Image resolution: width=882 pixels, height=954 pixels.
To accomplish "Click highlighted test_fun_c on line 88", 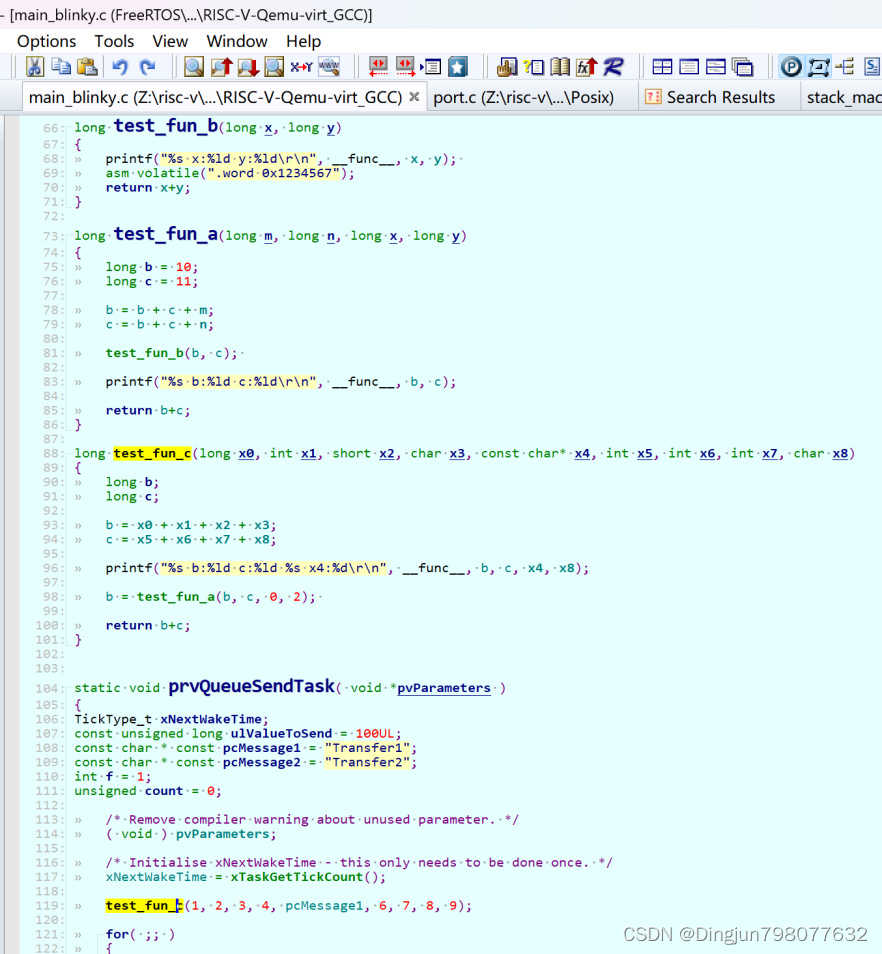I will [152, 453].
